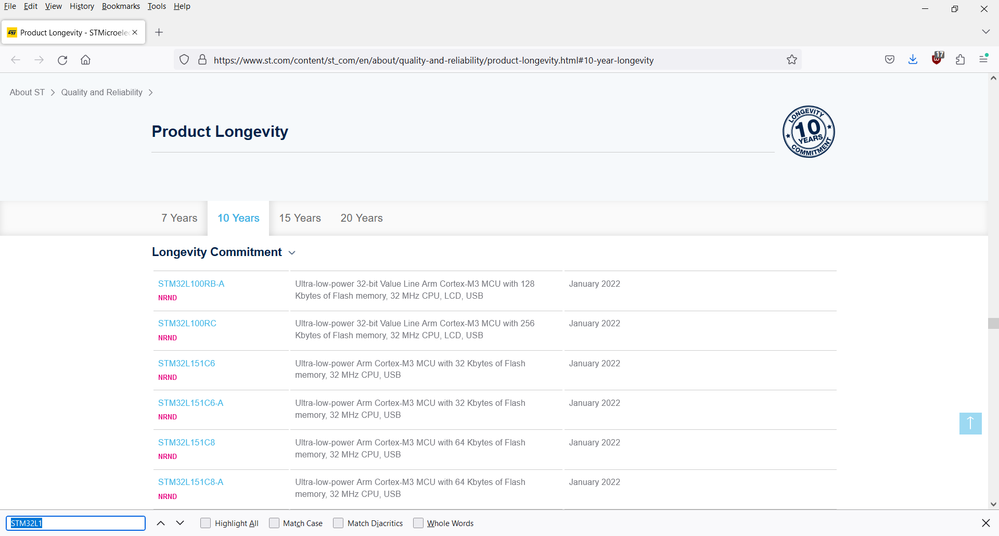Toggle Match Case checkbox
999x536 pixels.
pyautogui.click(x=274, y=523)
